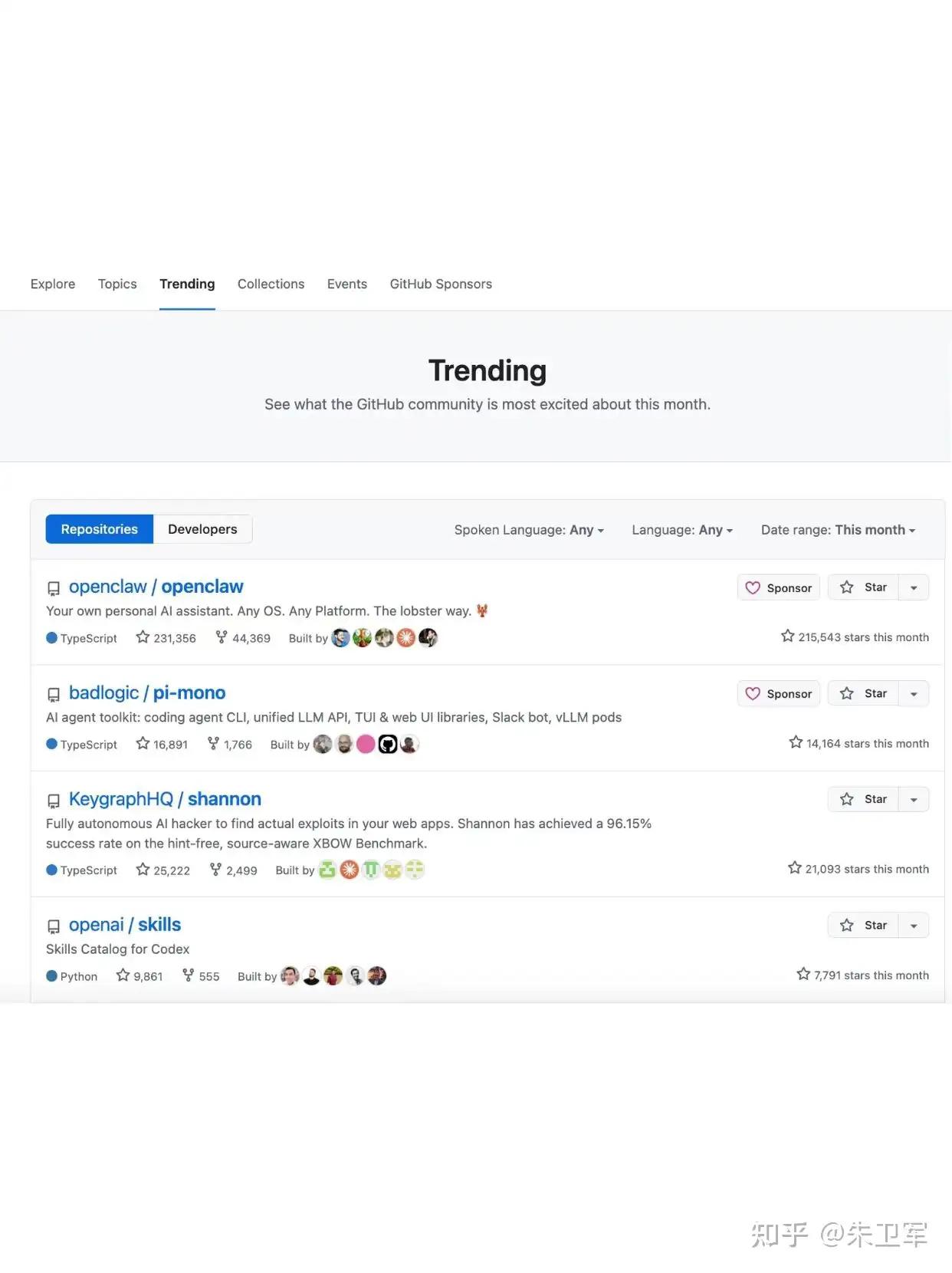Click the pink contributor avatar for pi-mono

point(366,744)
